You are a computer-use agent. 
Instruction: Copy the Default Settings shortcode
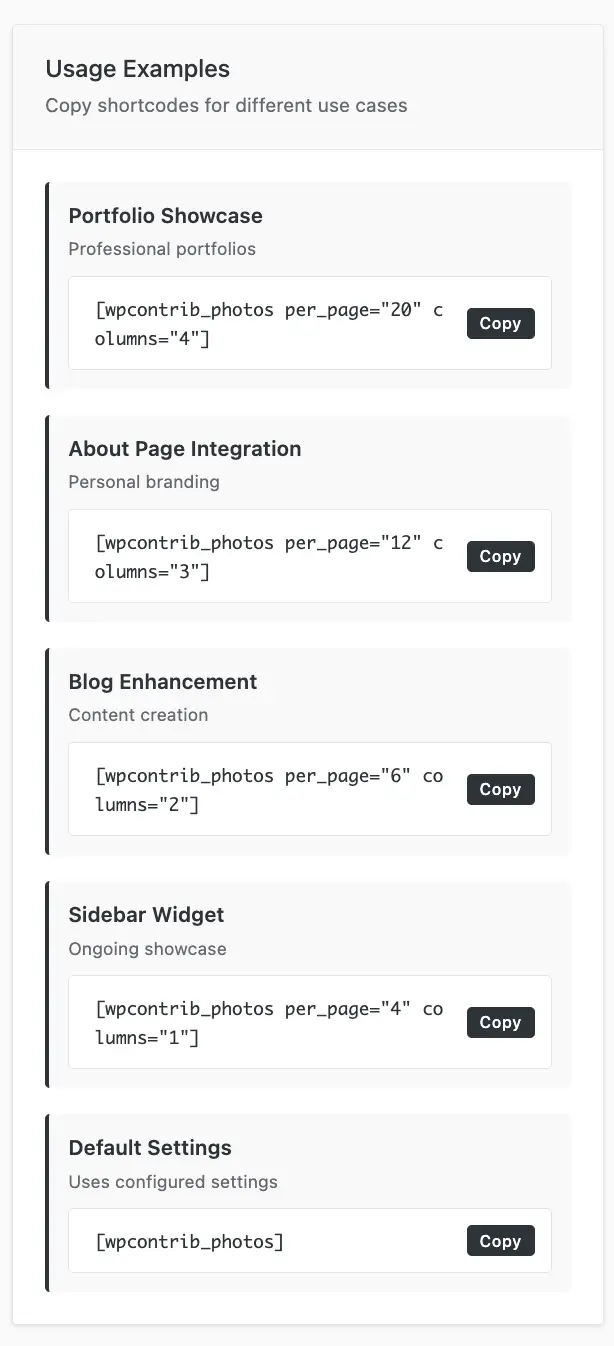click(x=500, y=1241)
